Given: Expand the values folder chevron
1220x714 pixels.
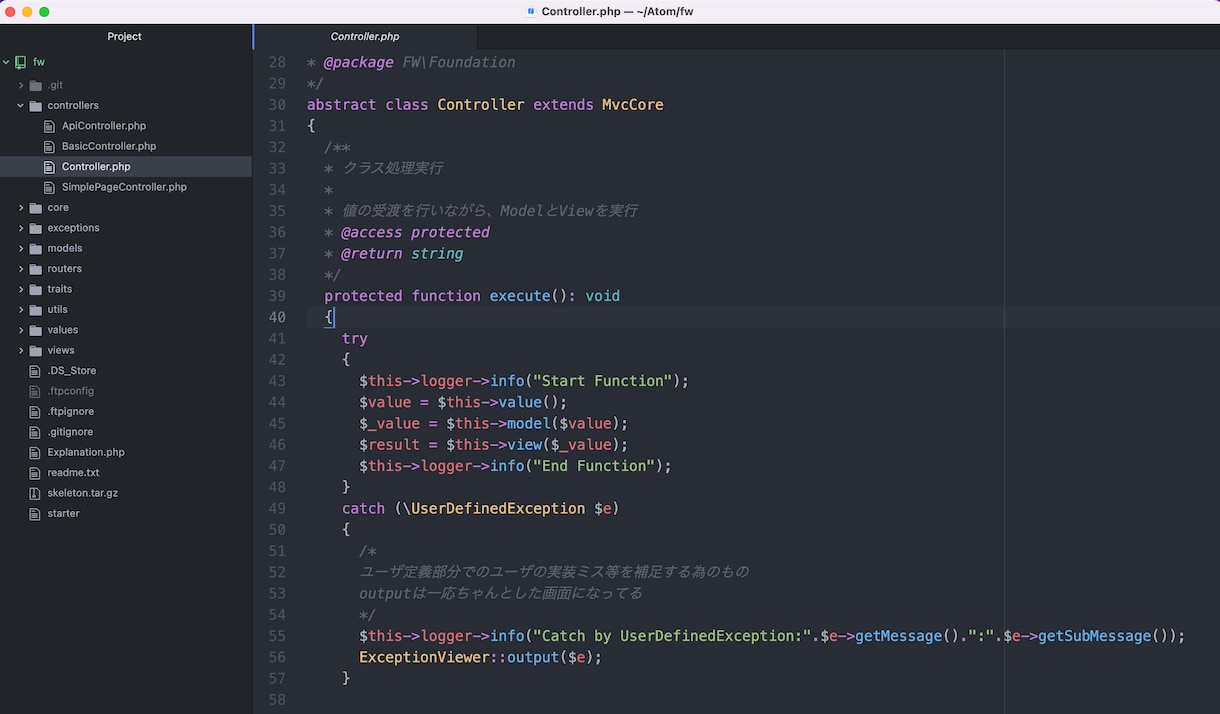Looking at the screenshot, I should click(x=21, y=330).
